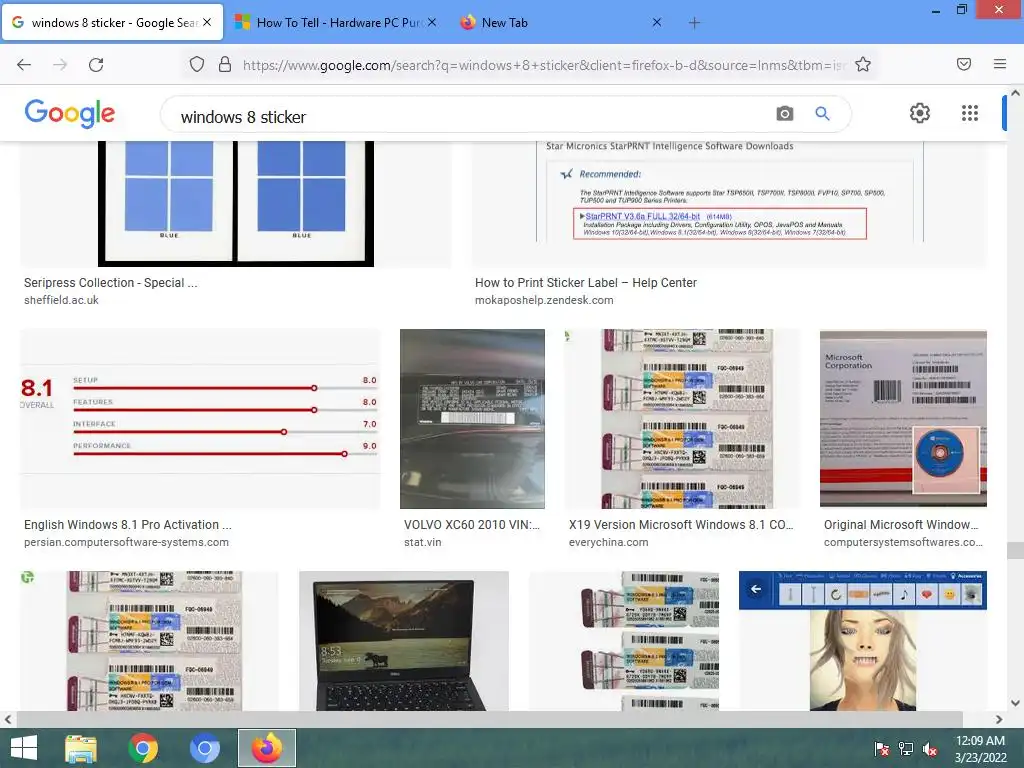Viewport: 1024px width, 768px height.
Task: Open 'English Windows 8.1 Pro Activation ...' title
Action: click(x=128, y=525)
